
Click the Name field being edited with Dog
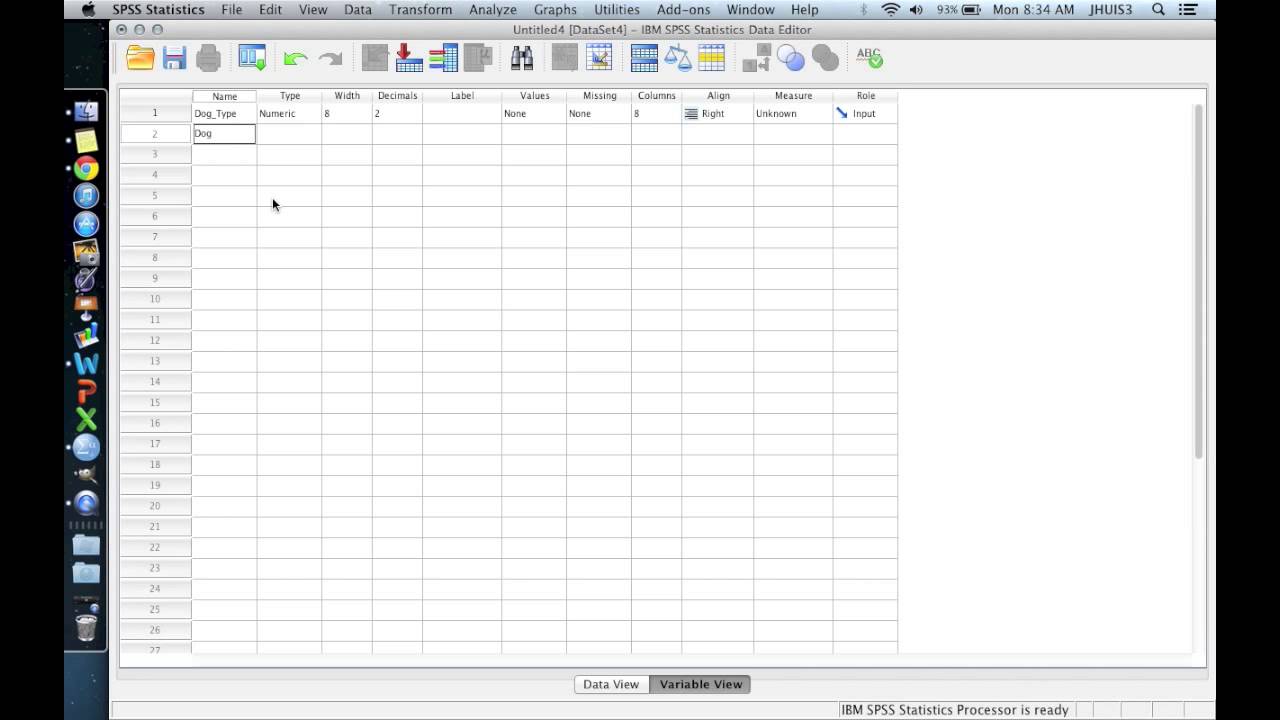224,133
